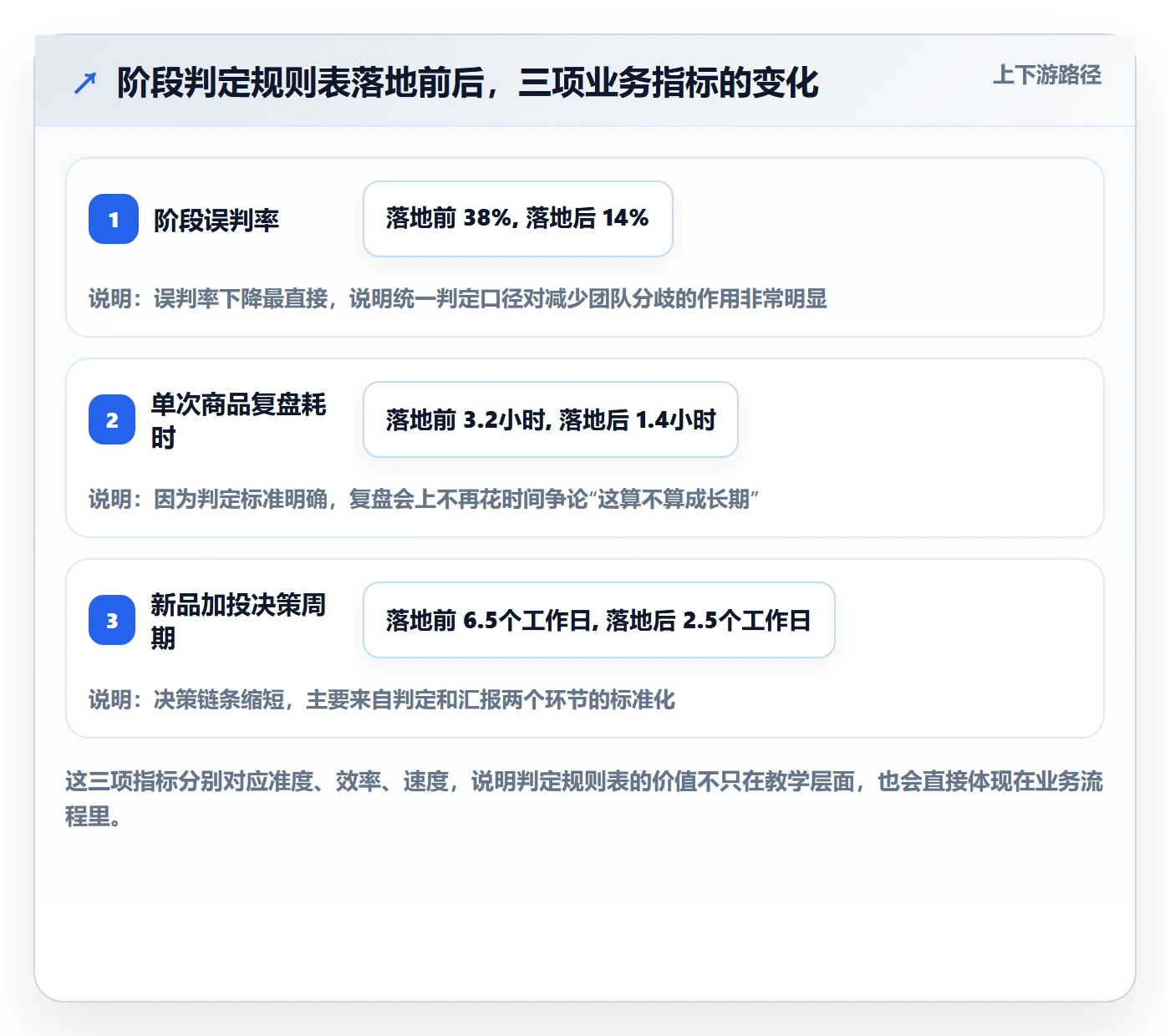Click the main title 阶段判定规则表落地前后

468,83
